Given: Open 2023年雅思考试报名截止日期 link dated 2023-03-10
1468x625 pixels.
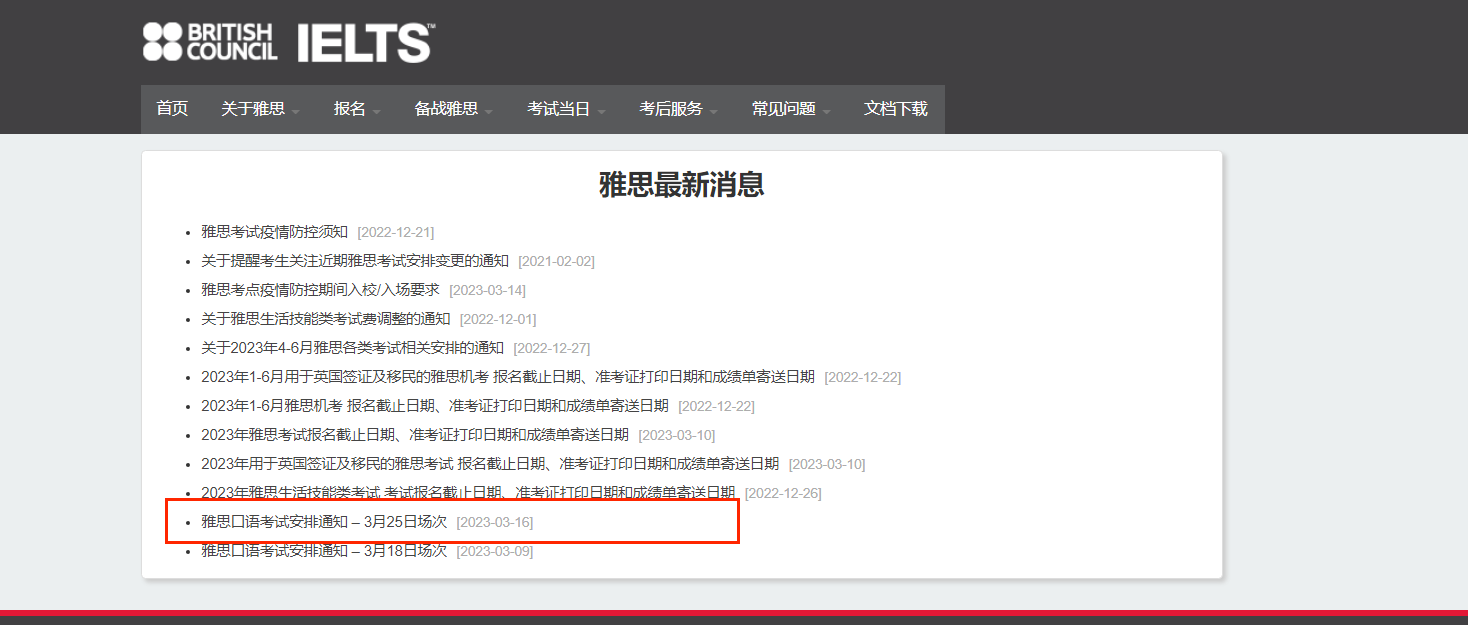Looking at the screenshot, I should click(x=414, y=435).
